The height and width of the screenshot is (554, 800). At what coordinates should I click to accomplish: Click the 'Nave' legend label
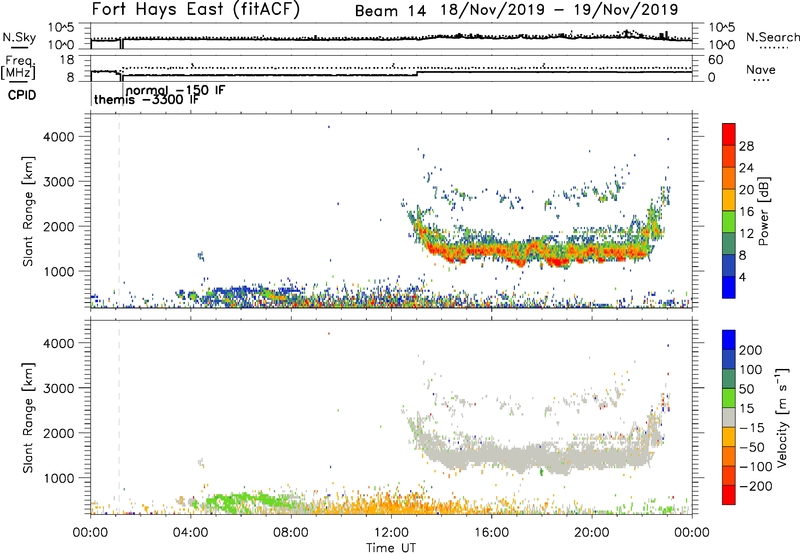click(761, 69)
